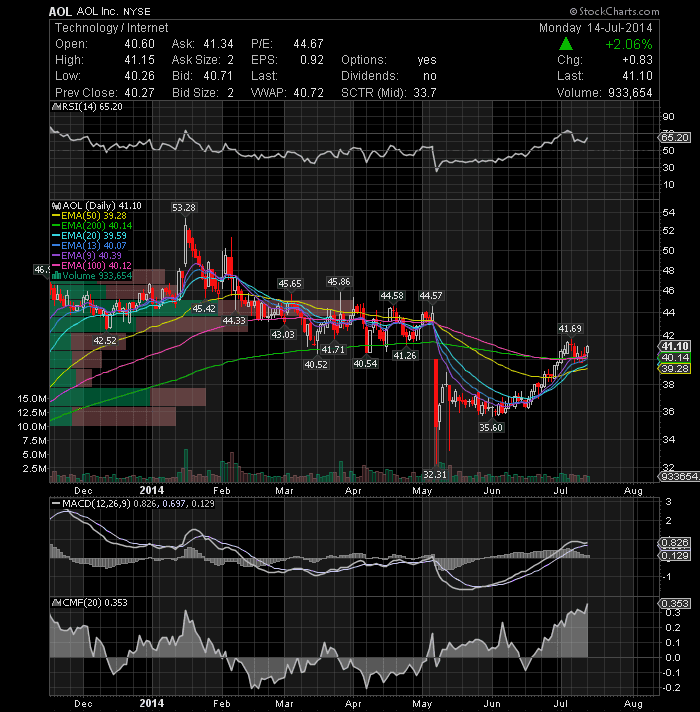Click the Open value 40.60

coord(139,44)
